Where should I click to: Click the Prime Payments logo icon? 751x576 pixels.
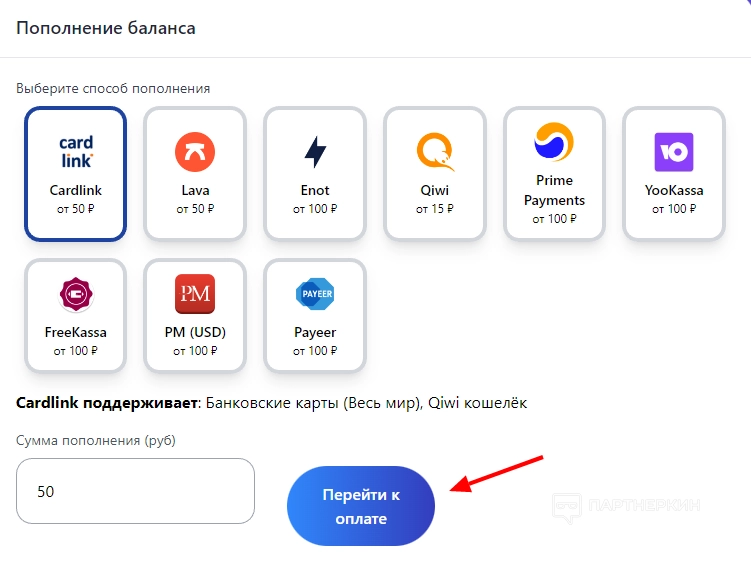tap(554, 142)
